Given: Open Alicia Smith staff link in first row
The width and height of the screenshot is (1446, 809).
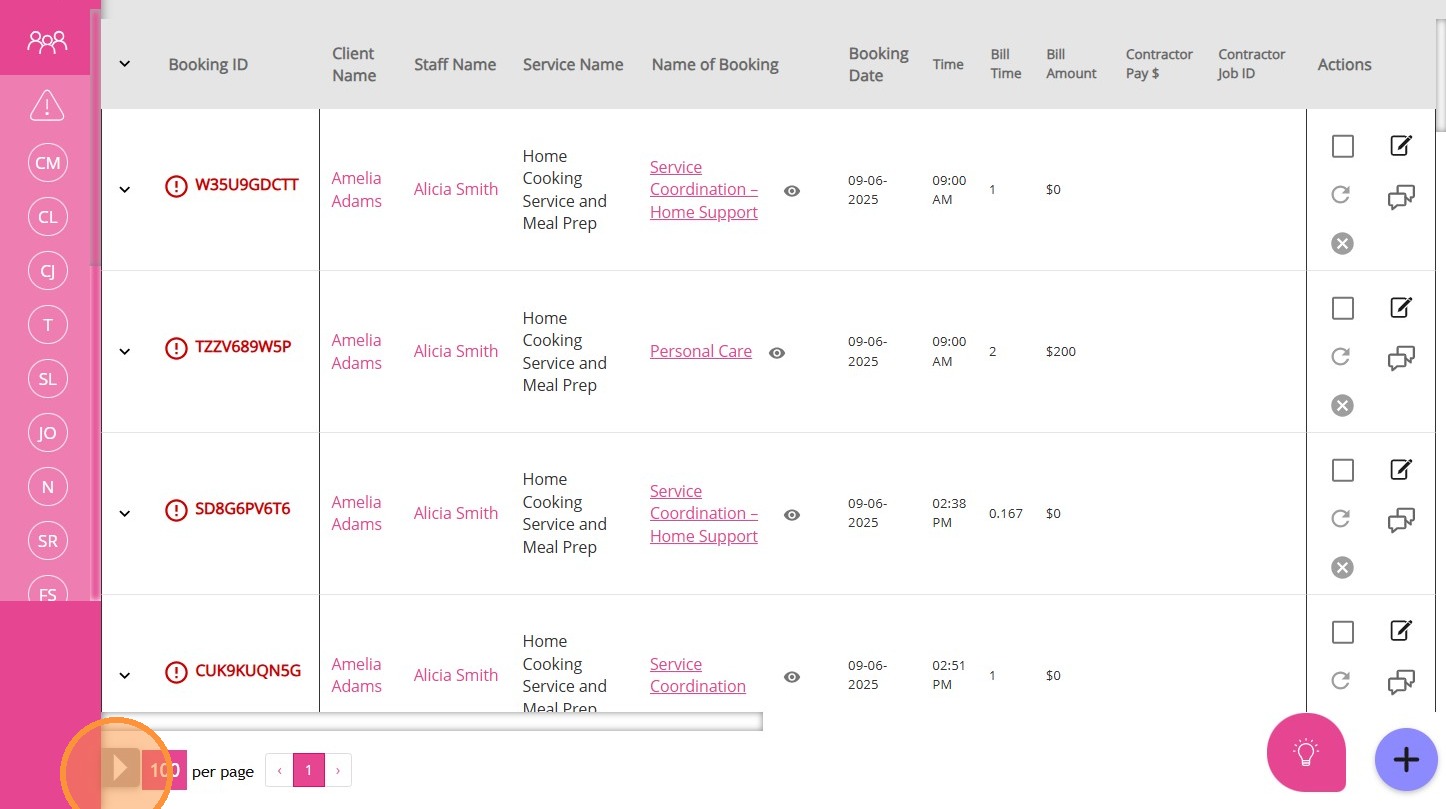Looking at the screenshot, I should [x=455, y=189].
